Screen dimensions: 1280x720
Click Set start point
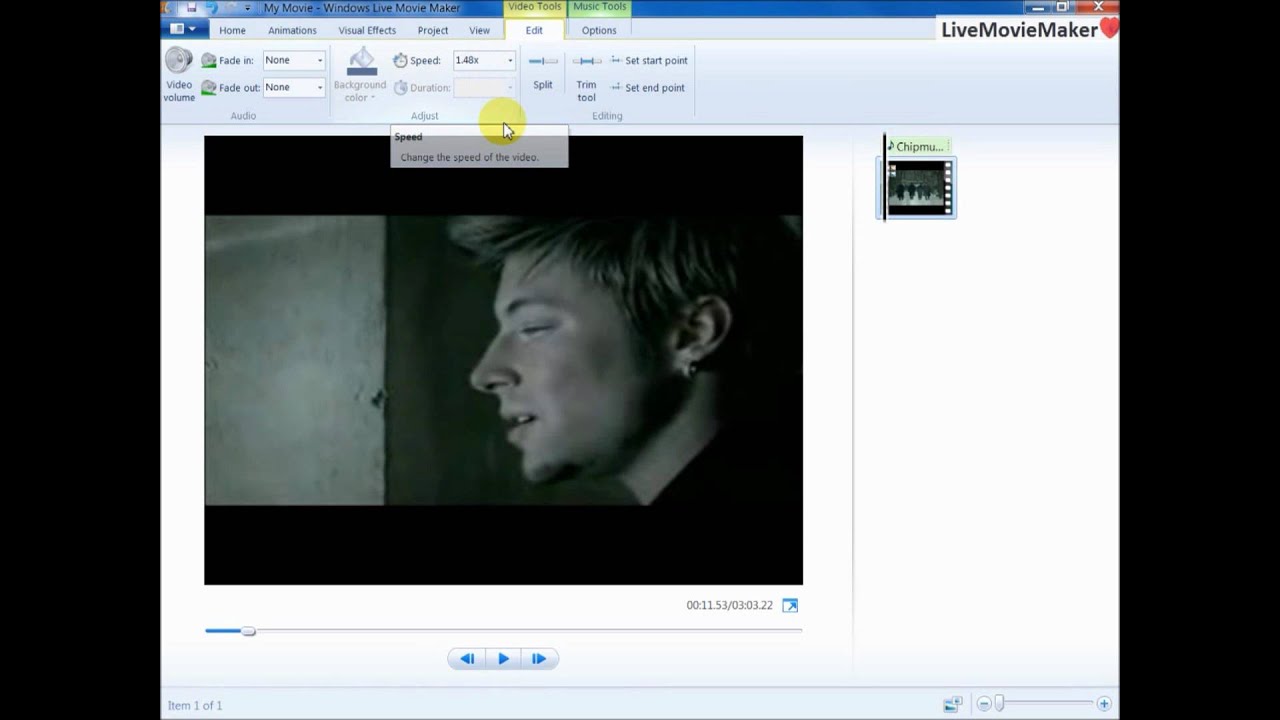click(x=648, y=60)
